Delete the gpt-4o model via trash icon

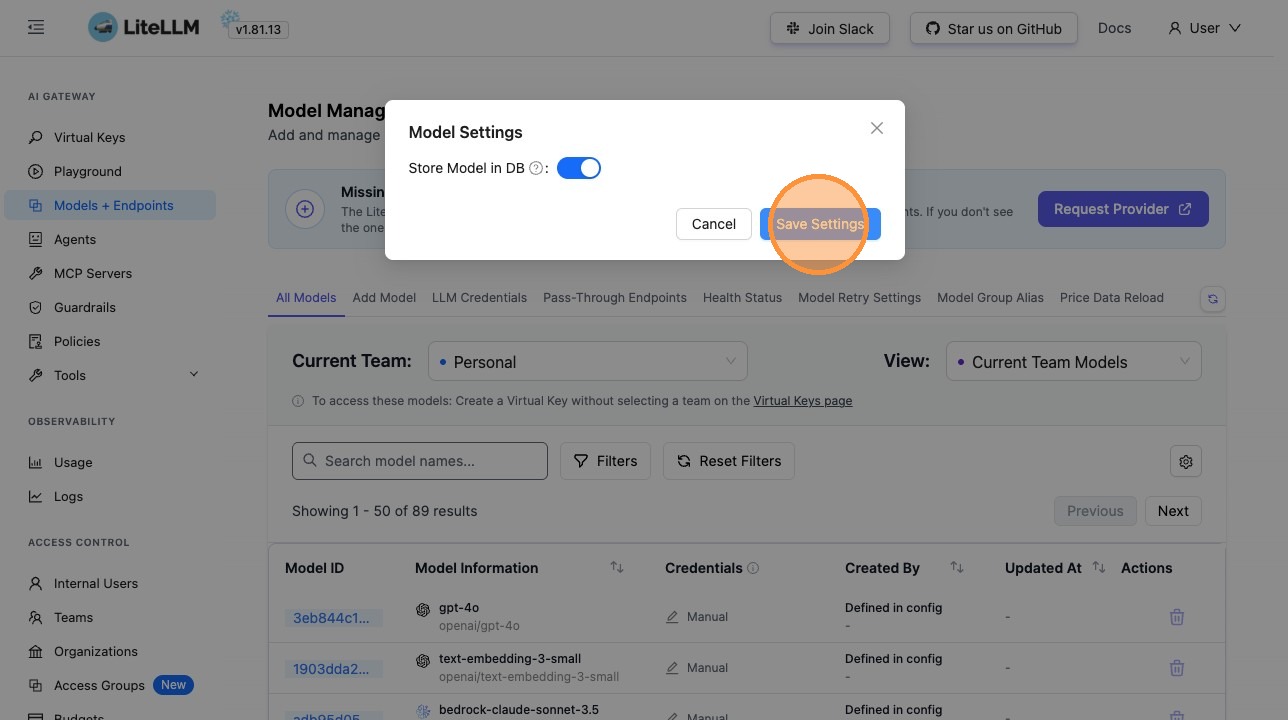point(1177,617)
